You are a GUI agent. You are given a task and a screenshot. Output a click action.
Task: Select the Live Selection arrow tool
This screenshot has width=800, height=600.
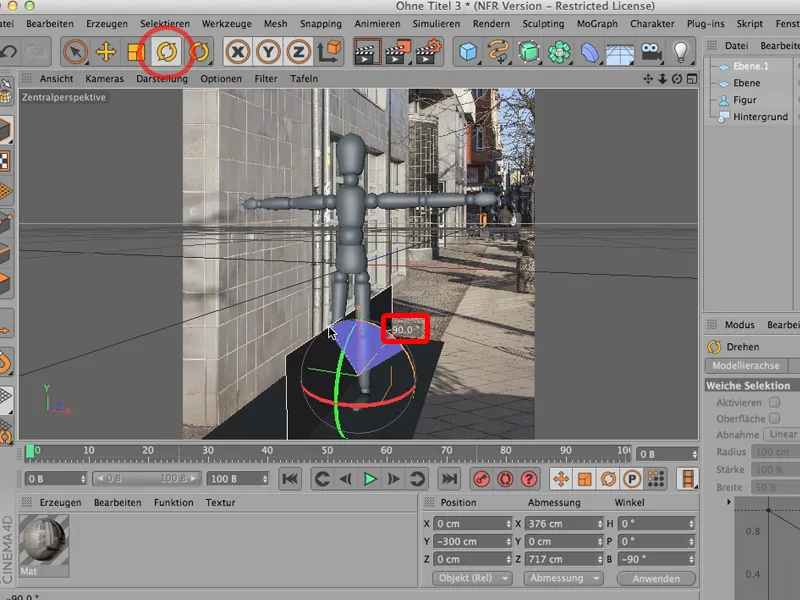(75, 52)
